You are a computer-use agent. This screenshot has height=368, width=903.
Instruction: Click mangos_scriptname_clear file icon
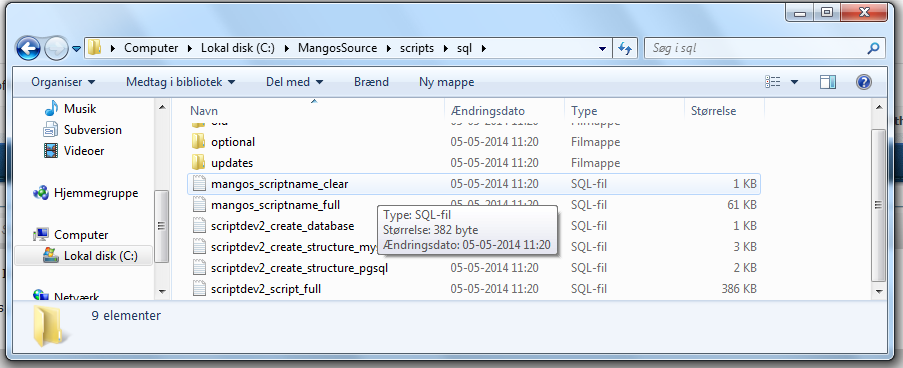(199, 184)
